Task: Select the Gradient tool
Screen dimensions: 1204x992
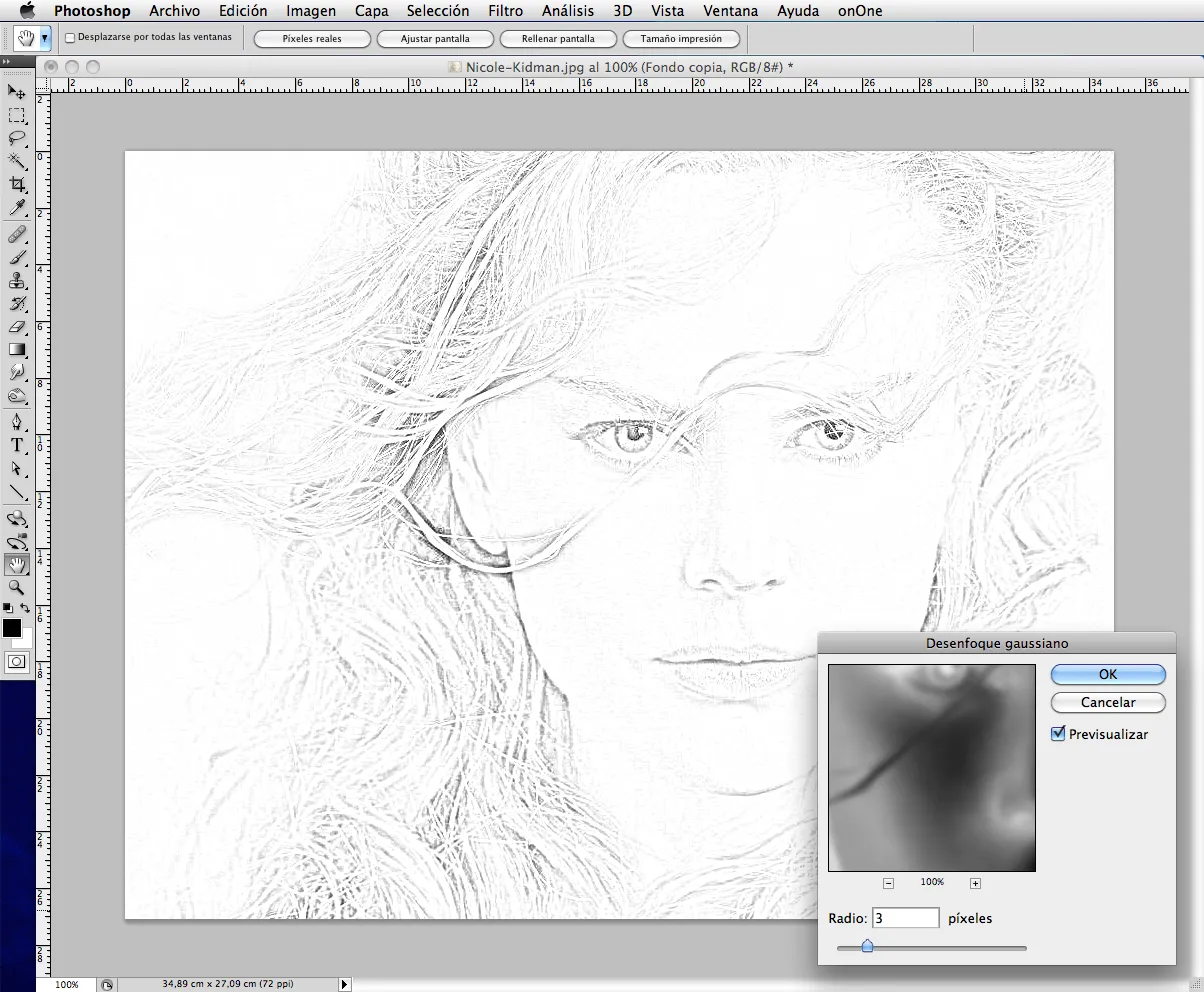Action: (17, 349)
